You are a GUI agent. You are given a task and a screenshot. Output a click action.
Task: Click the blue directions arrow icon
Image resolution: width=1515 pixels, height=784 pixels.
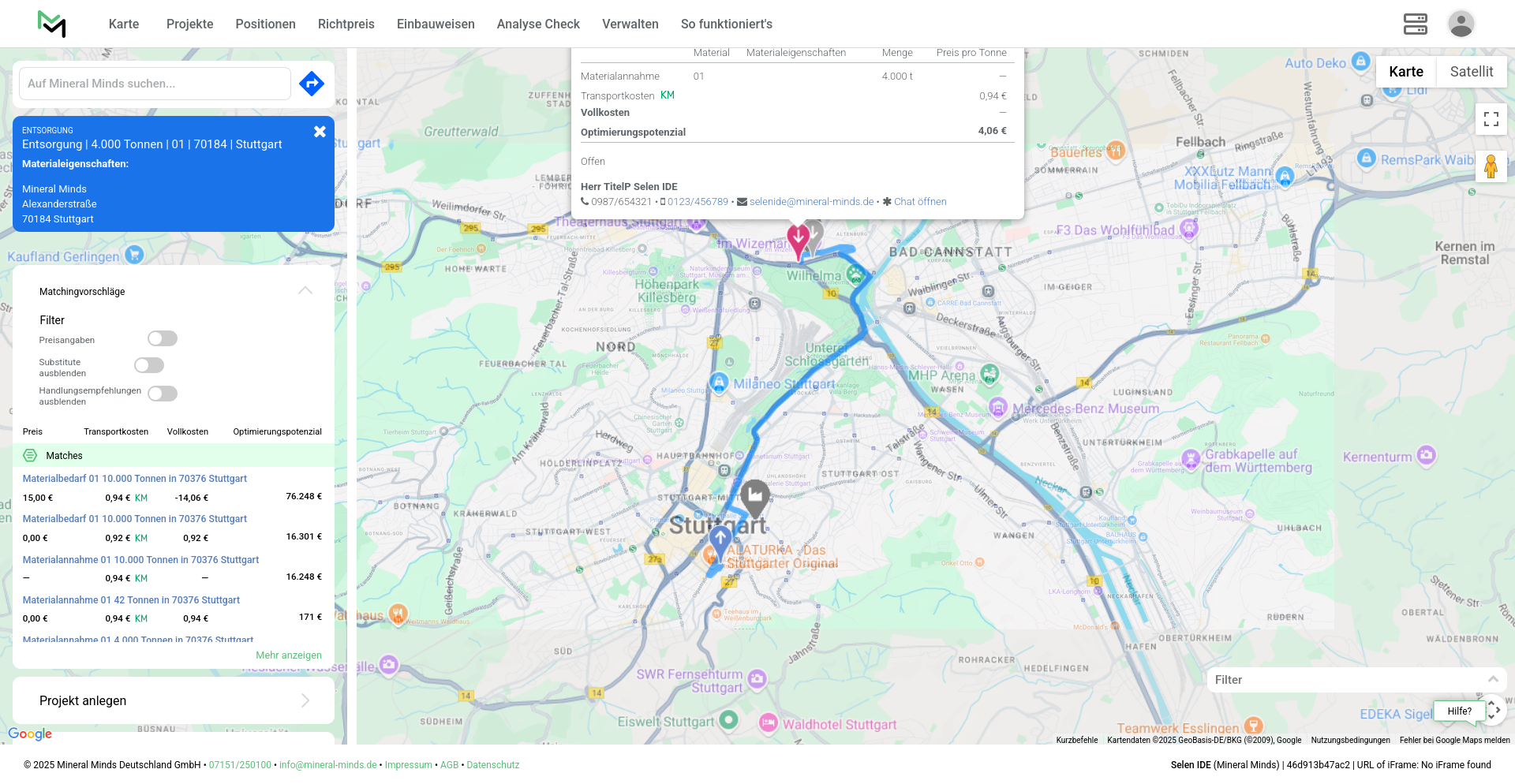click(312, 84)
